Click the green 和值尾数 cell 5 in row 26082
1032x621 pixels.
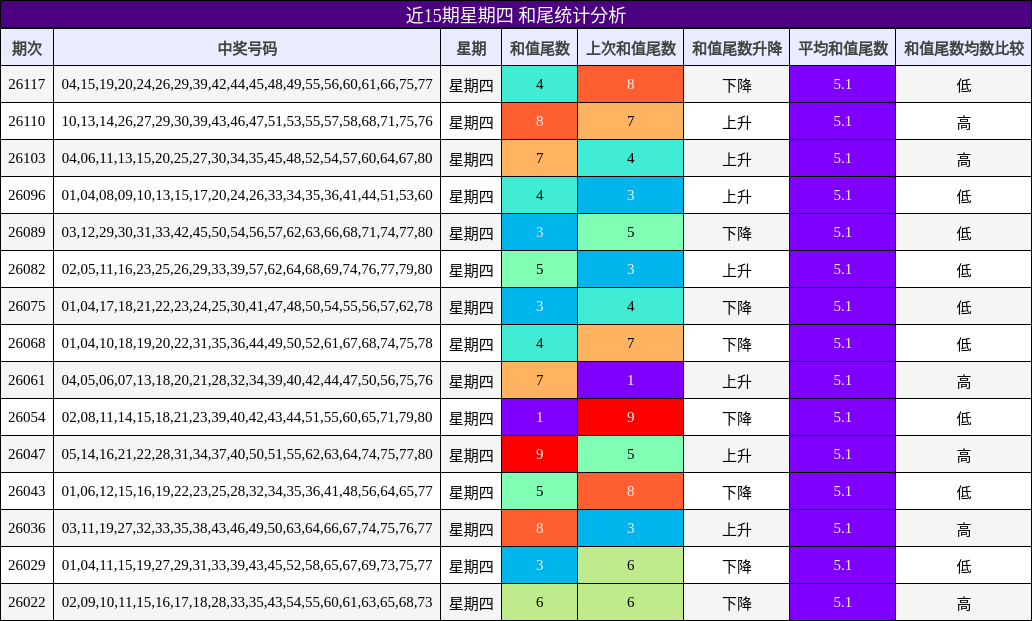[x=540, y=269]
